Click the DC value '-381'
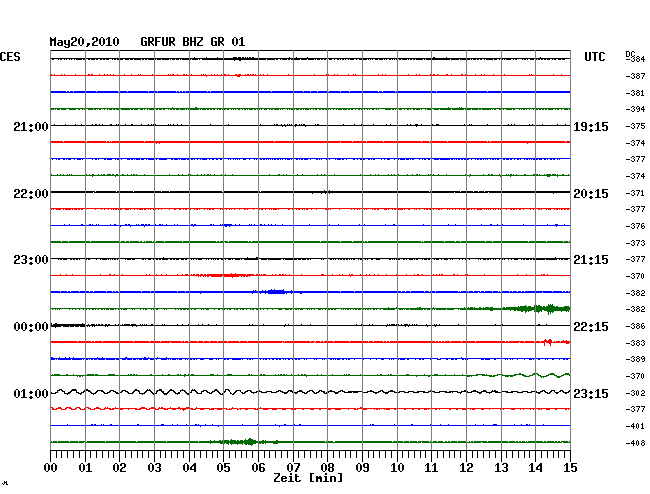 pos(635,93)
